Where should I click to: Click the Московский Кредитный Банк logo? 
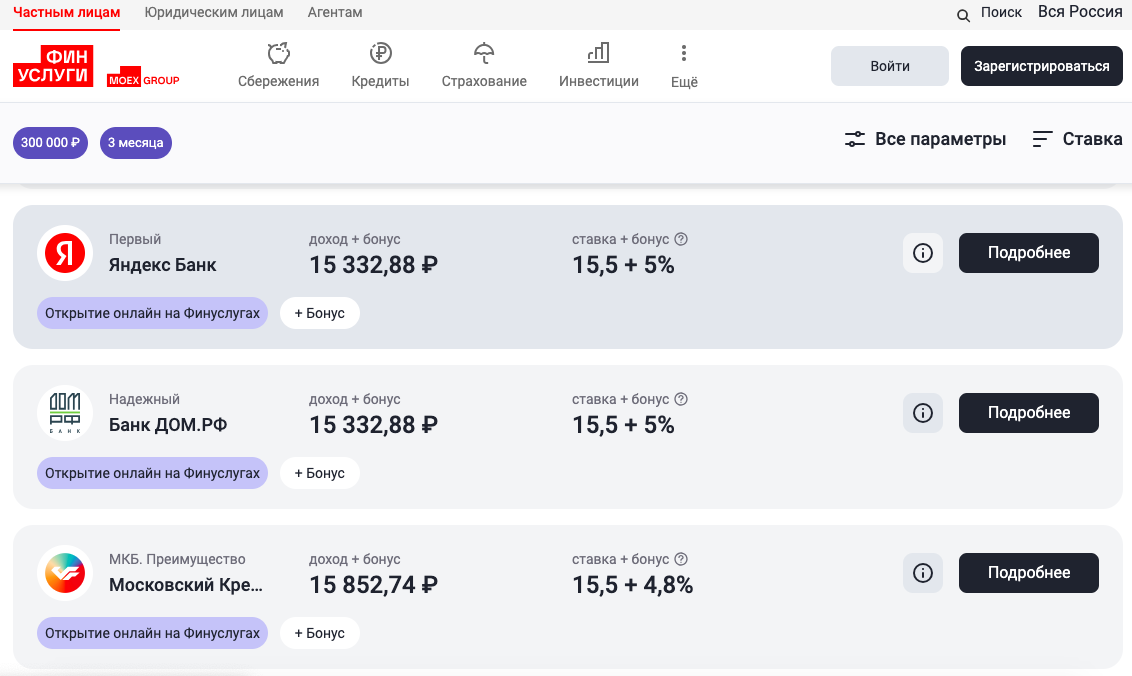tap(65, 573)
